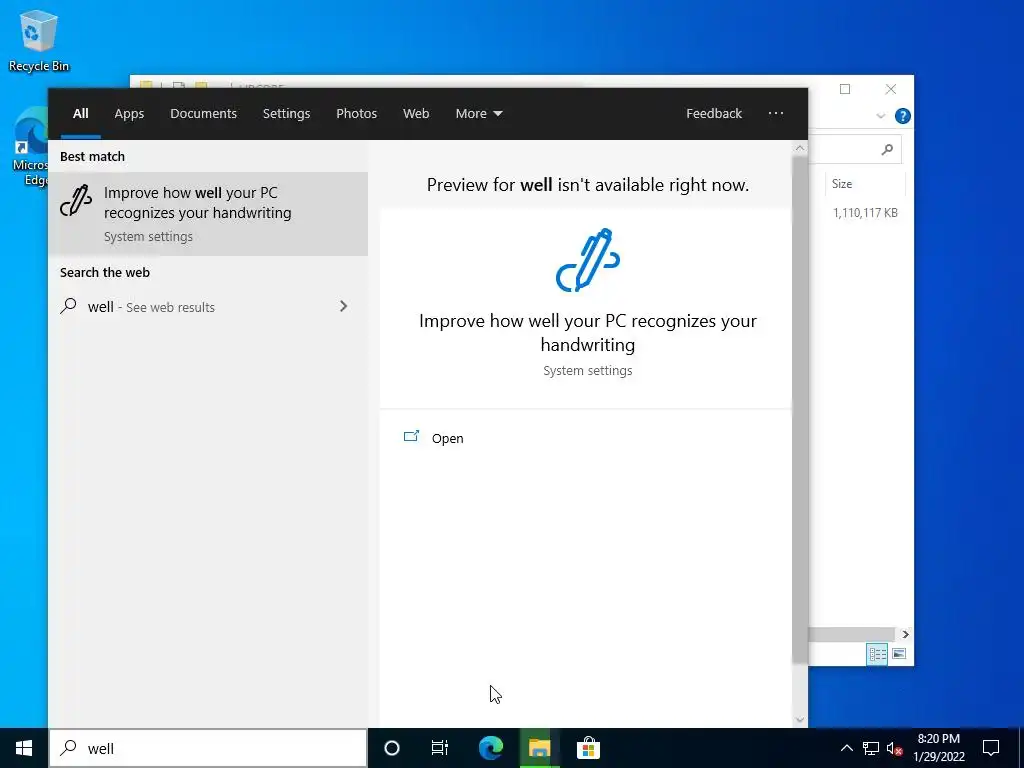This screenshot has width=1024, height=768.
Task: Expand web result chevron arrow for well
Action: tap(344, 306)
